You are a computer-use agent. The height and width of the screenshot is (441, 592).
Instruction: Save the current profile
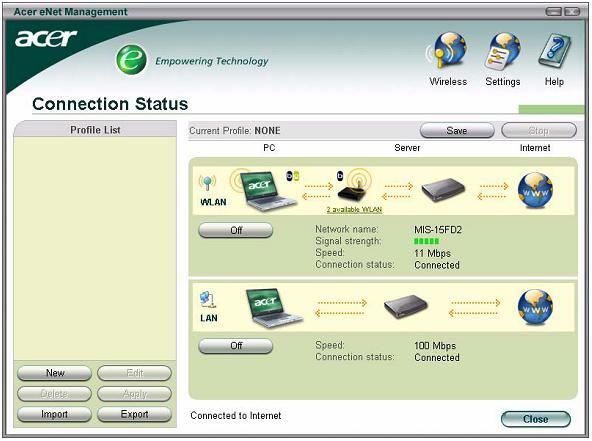[x=457, y=131]
